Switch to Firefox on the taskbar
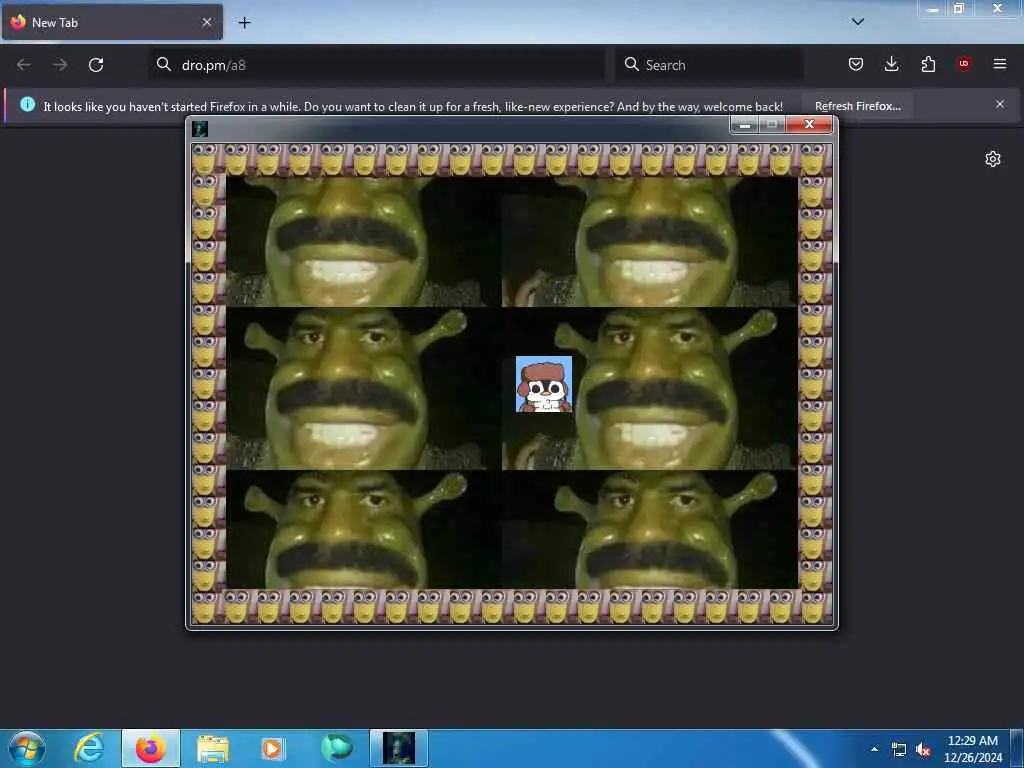Image resolution: width=1024 pixels, height=768 pixels. 151,748
